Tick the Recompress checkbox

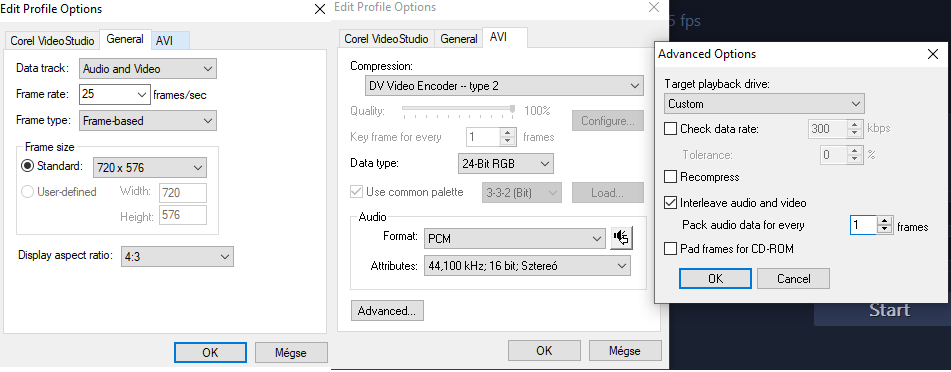670,177
